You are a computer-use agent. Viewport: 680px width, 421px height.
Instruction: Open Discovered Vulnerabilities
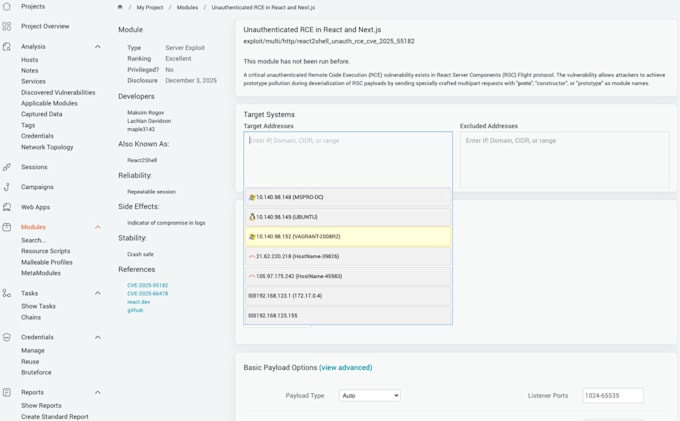click(x=58, y=92)
